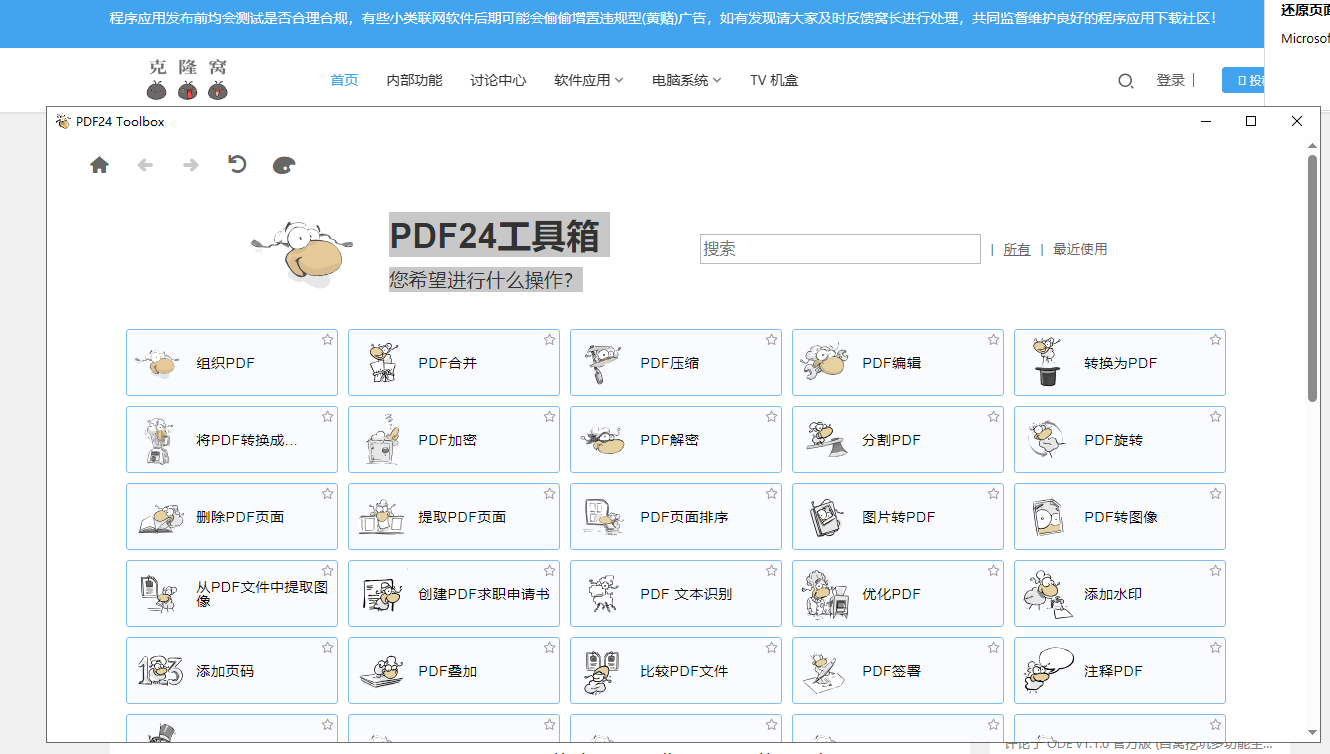Click 登录 on the website header
Screen dimensions: 1330x754
[x=1171, y=80]
